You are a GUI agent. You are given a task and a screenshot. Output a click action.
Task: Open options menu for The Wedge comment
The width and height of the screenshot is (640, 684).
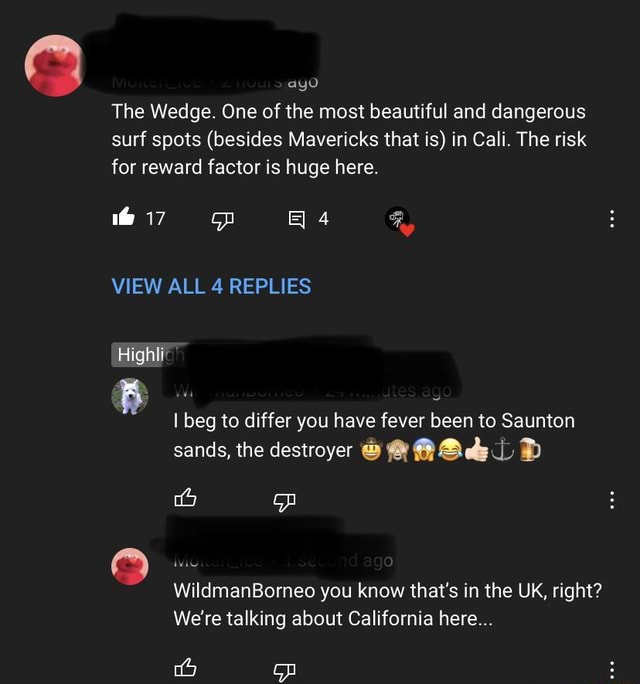pyautogui.click(x=612, y=219)
